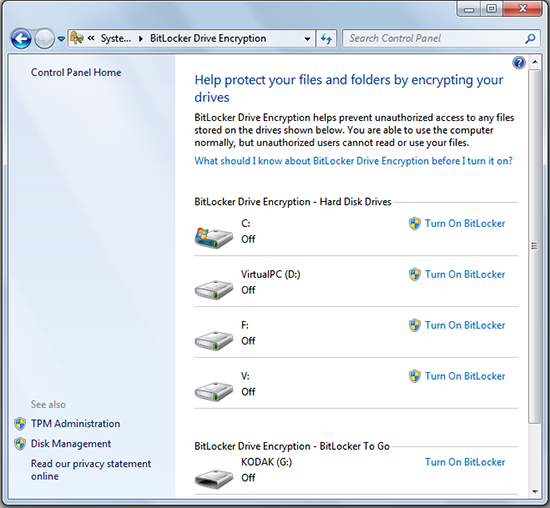This screenshot has width=550, height=508.
Task: Expand breadcrumb arrow after Syste...
Action: pyautogui.click(x=141, y=39)
